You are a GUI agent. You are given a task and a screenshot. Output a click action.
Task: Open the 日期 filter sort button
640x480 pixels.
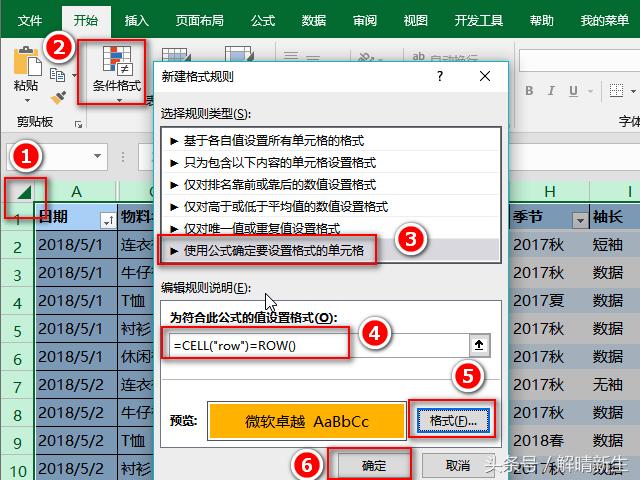pos(108,221)
